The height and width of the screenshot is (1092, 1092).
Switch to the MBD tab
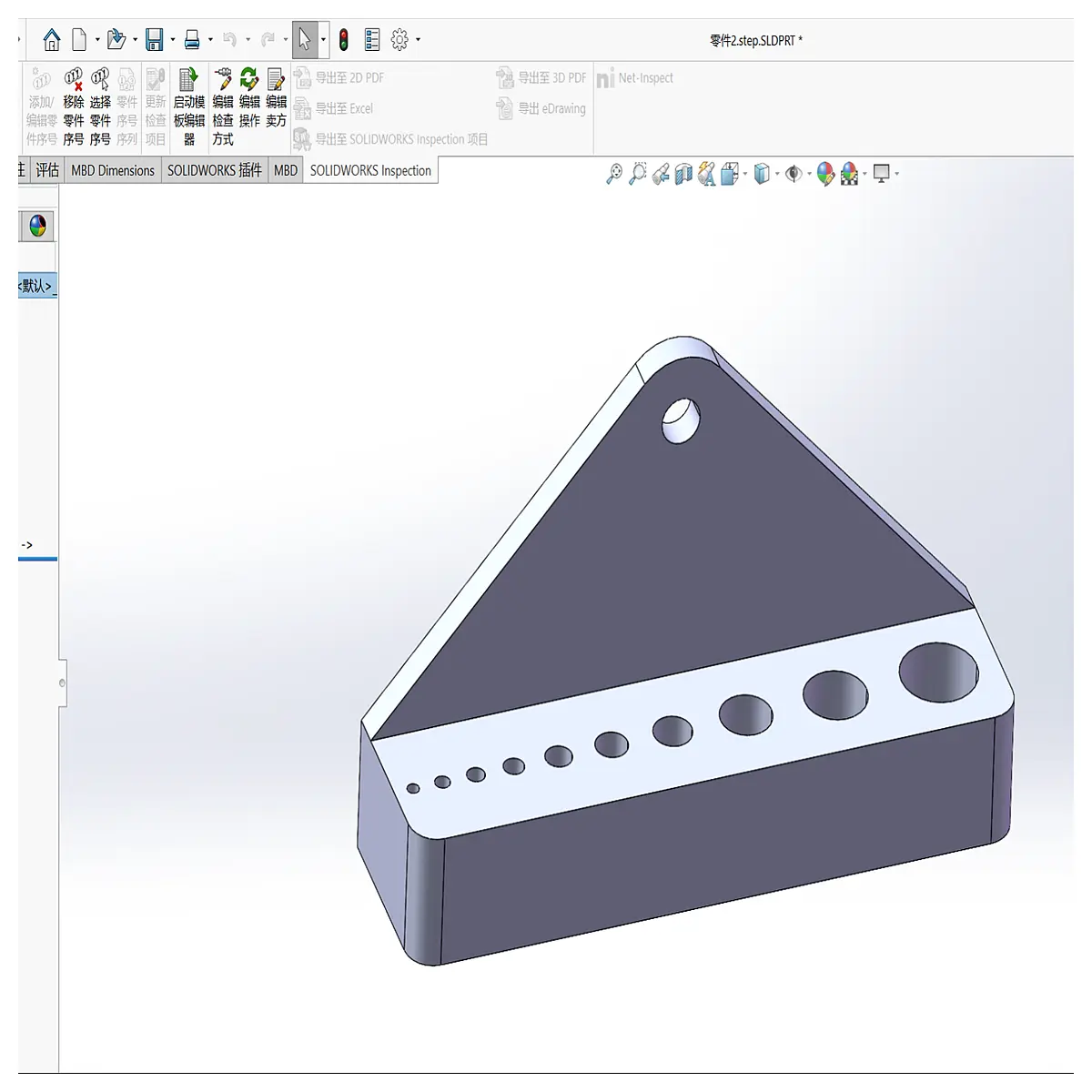pyautogui.click(x=286, y=170)
